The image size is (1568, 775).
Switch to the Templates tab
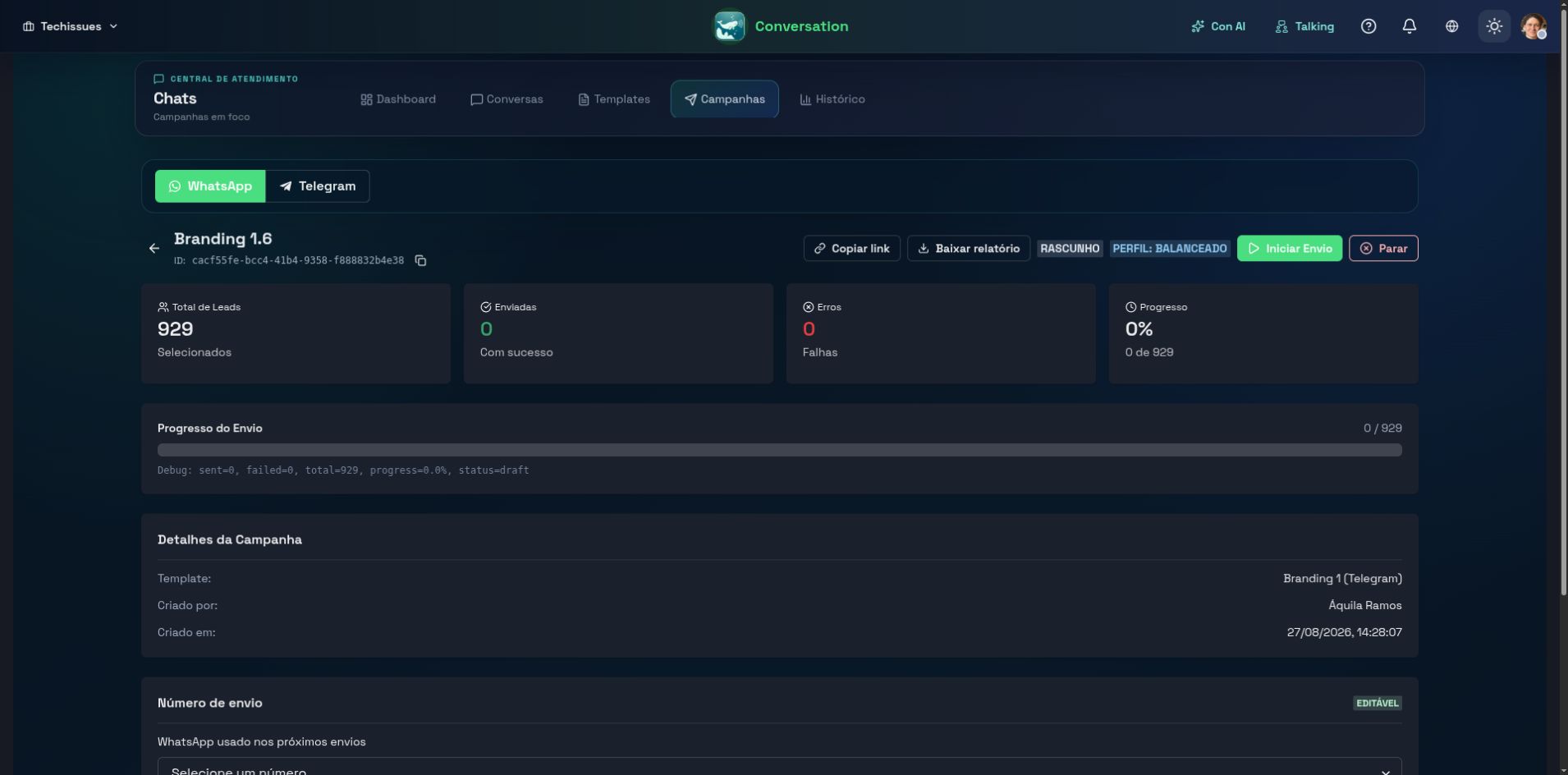click(614, 99)
